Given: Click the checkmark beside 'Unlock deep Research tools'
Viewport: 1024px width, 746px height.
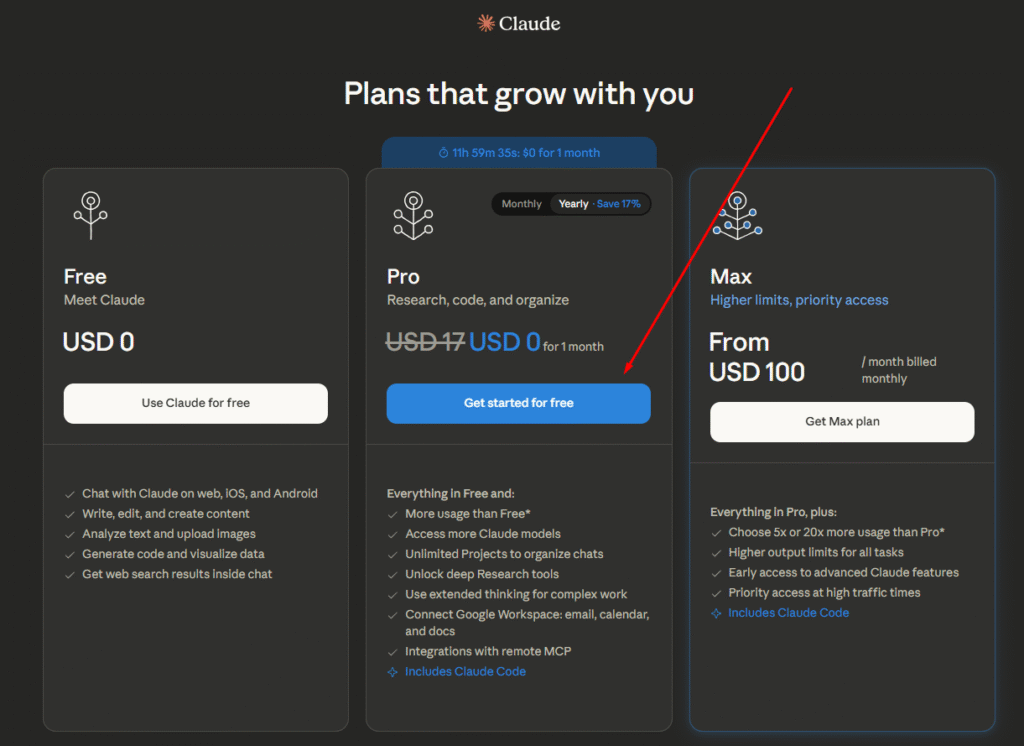Looking at the screenshot, I should click(x=392, y=574).
